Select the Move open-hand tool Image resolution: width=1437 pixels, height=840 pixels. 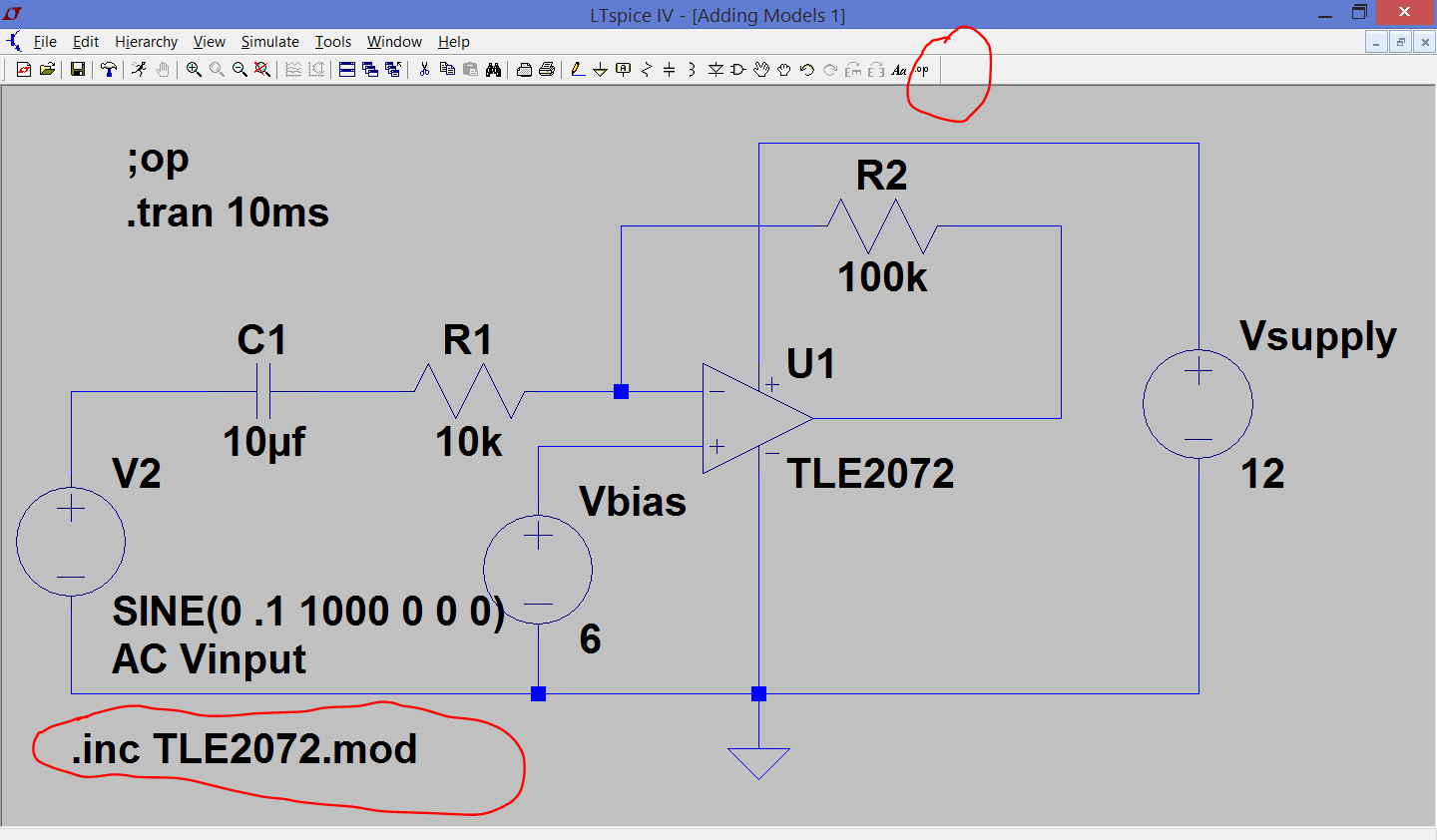[x=761, y=70]
